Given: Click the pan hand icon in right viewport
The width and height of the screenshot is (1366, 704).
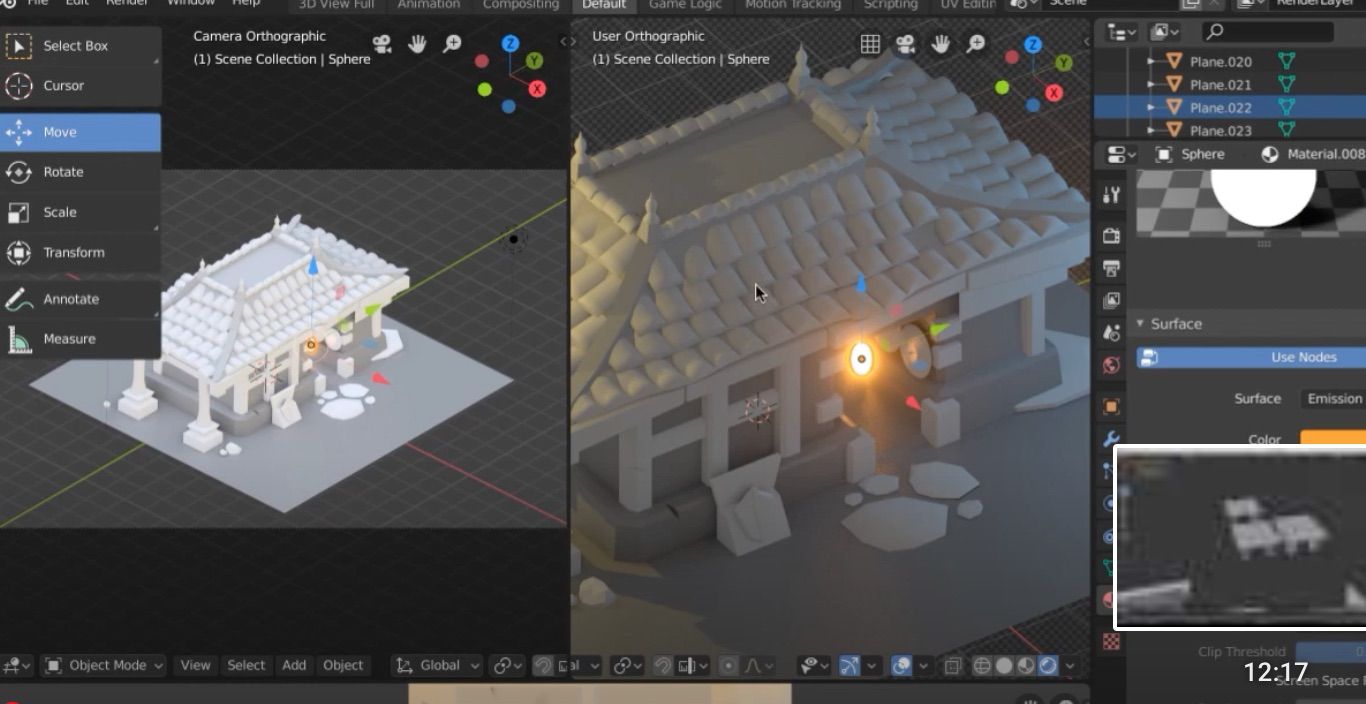Looking at the screenshot, I should 940,44.
